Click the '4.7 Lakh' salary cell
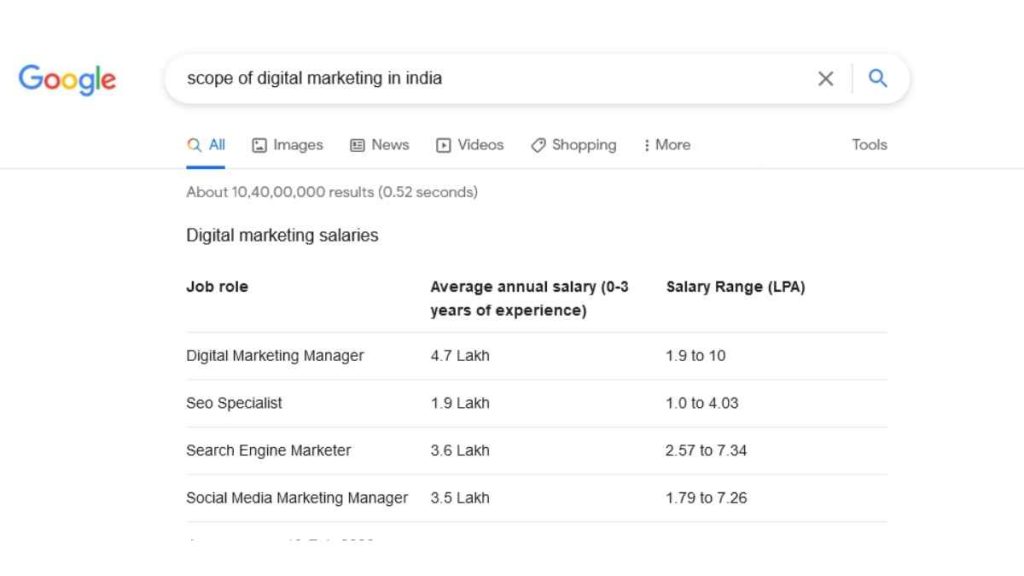Viewport: 1024px width, 576px height. click(460, 356)
